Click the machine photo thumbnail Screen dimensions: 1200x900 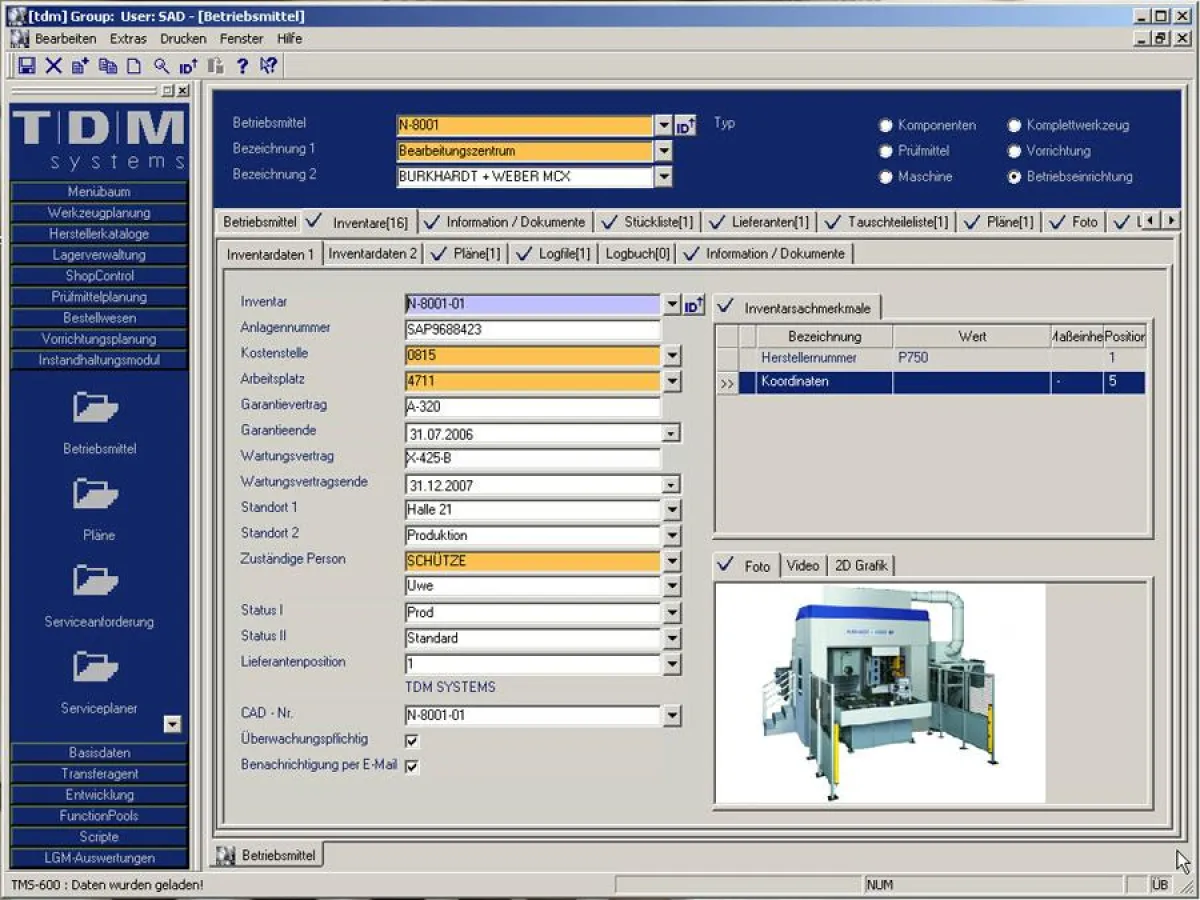[878, 692]
